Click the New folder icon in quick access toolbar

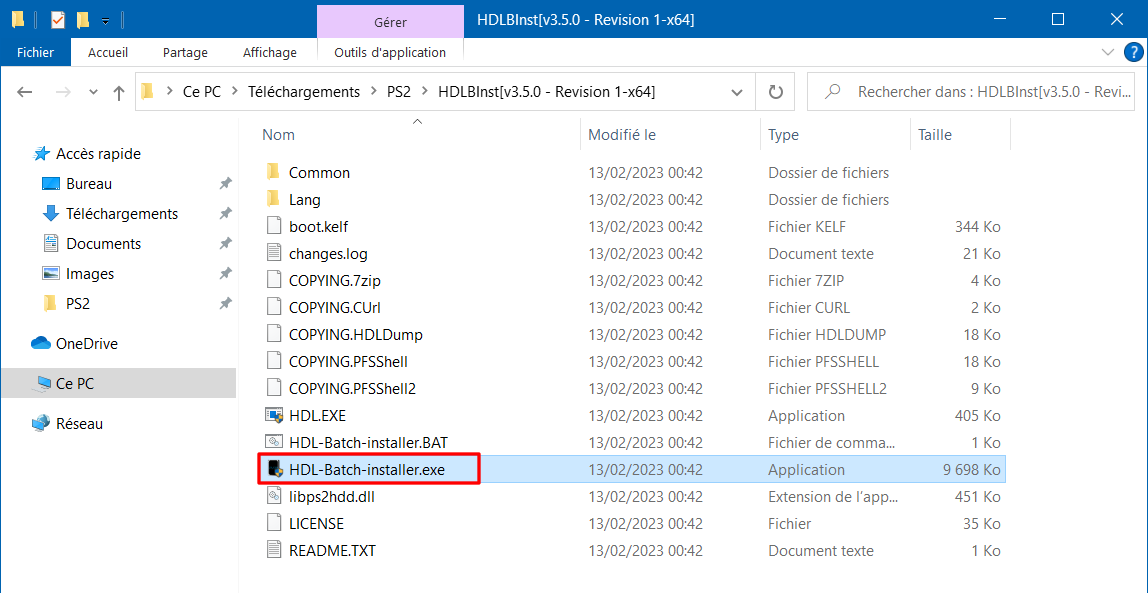(83, 20)
